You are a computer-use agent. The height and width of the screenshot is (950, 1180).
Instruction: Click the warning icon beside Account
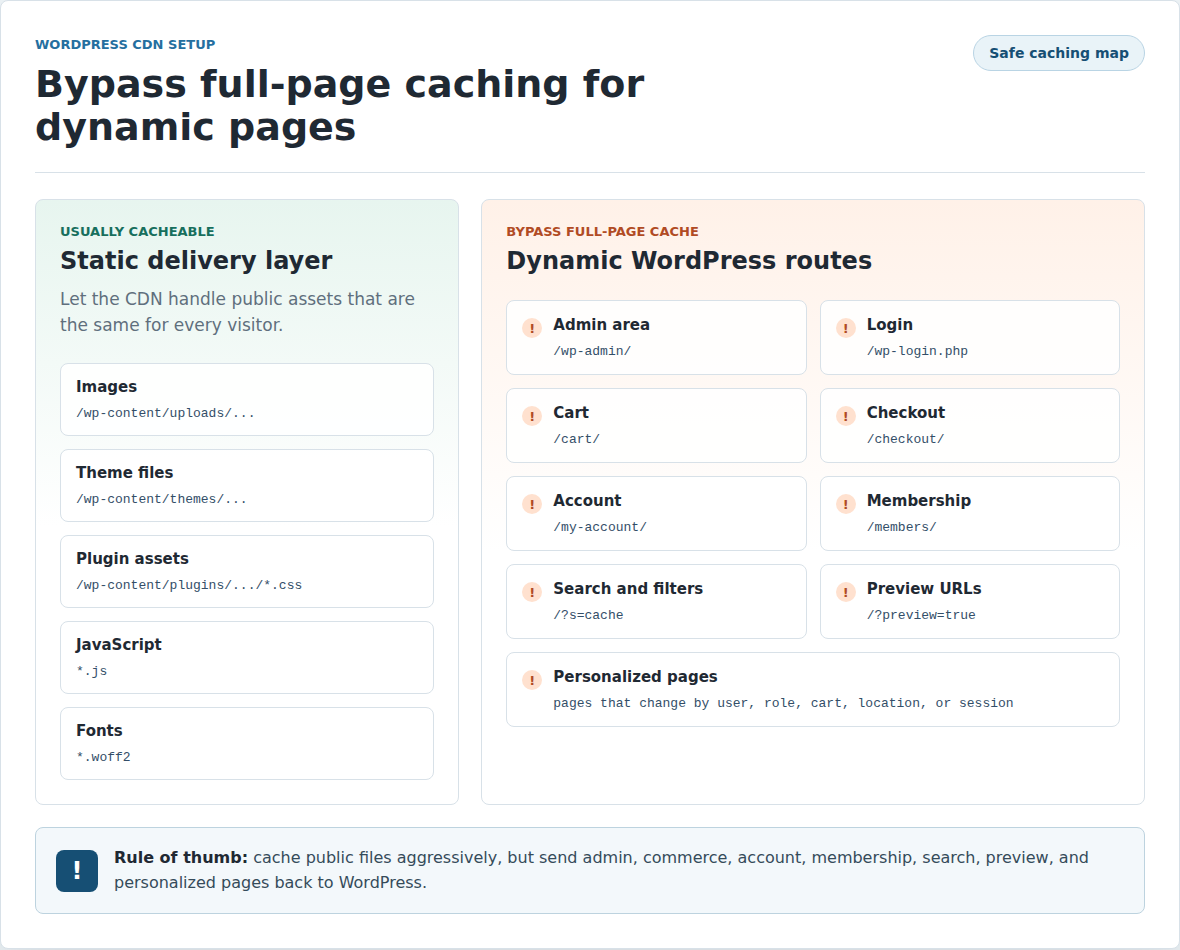pos(532,504)
